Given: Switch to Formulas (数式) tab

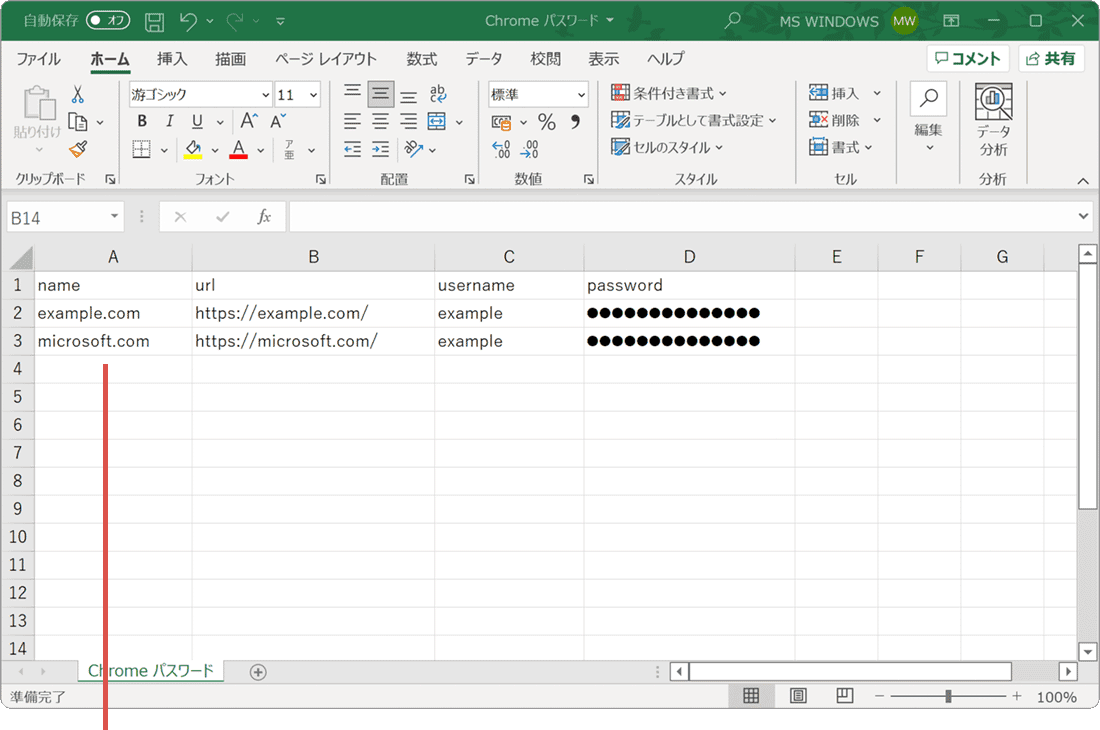Looking at the screenshot, I should click(x=422, y=59).
